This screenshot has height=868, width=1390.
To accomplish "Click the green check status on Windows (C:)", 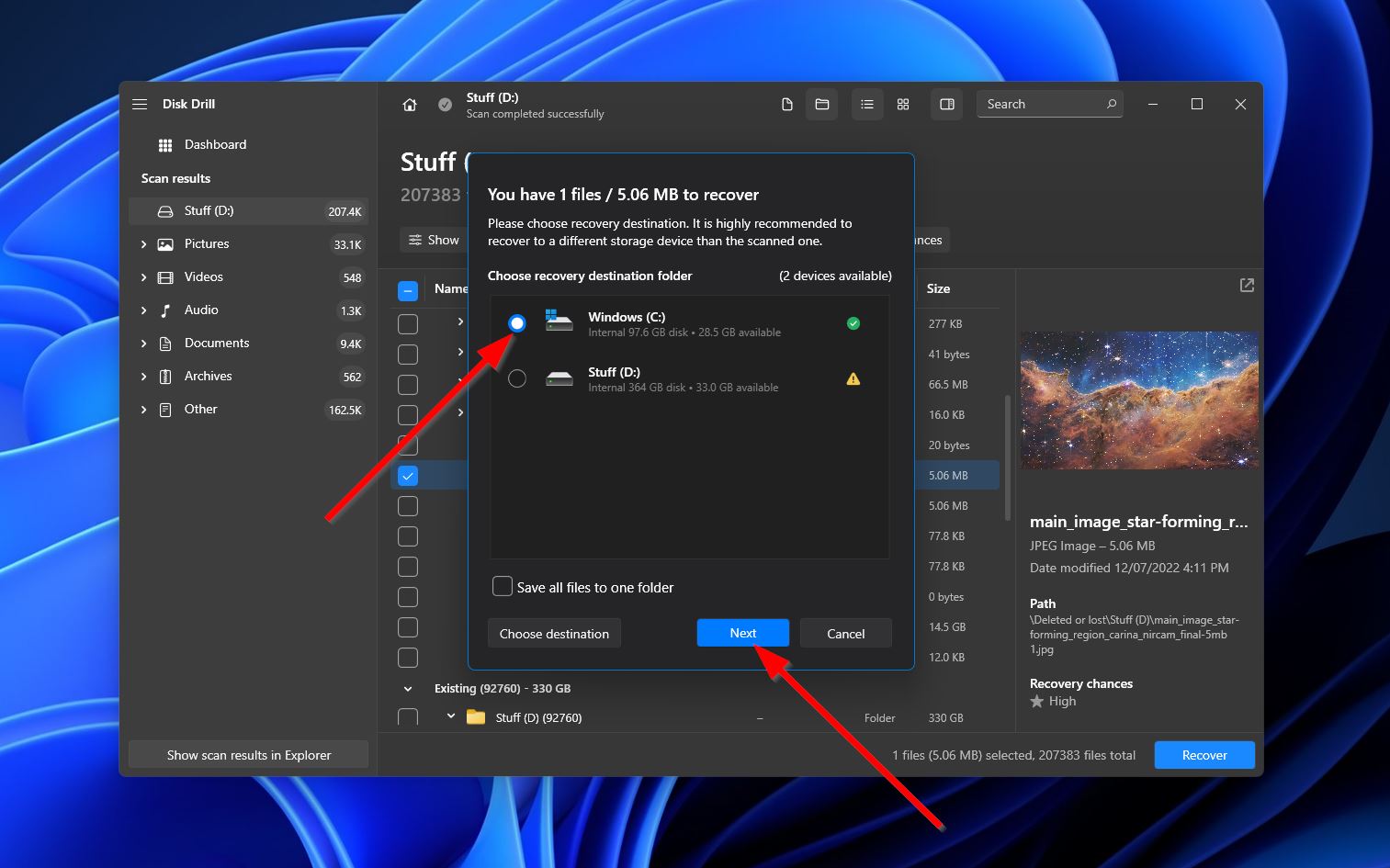I will click(x=853, y=323).
